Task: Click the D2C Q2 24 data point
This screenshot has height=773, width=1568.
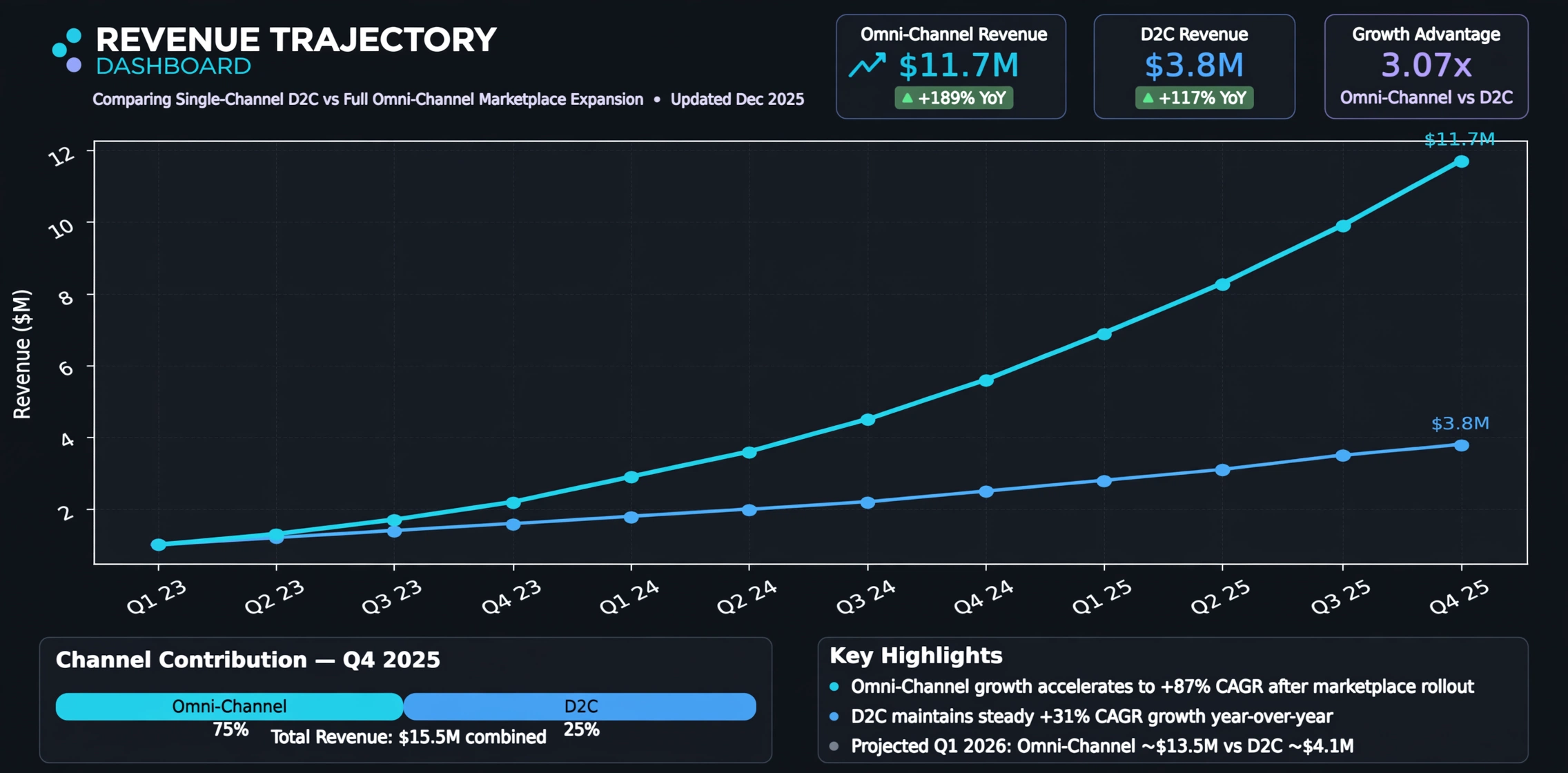Action: (749, 510)
